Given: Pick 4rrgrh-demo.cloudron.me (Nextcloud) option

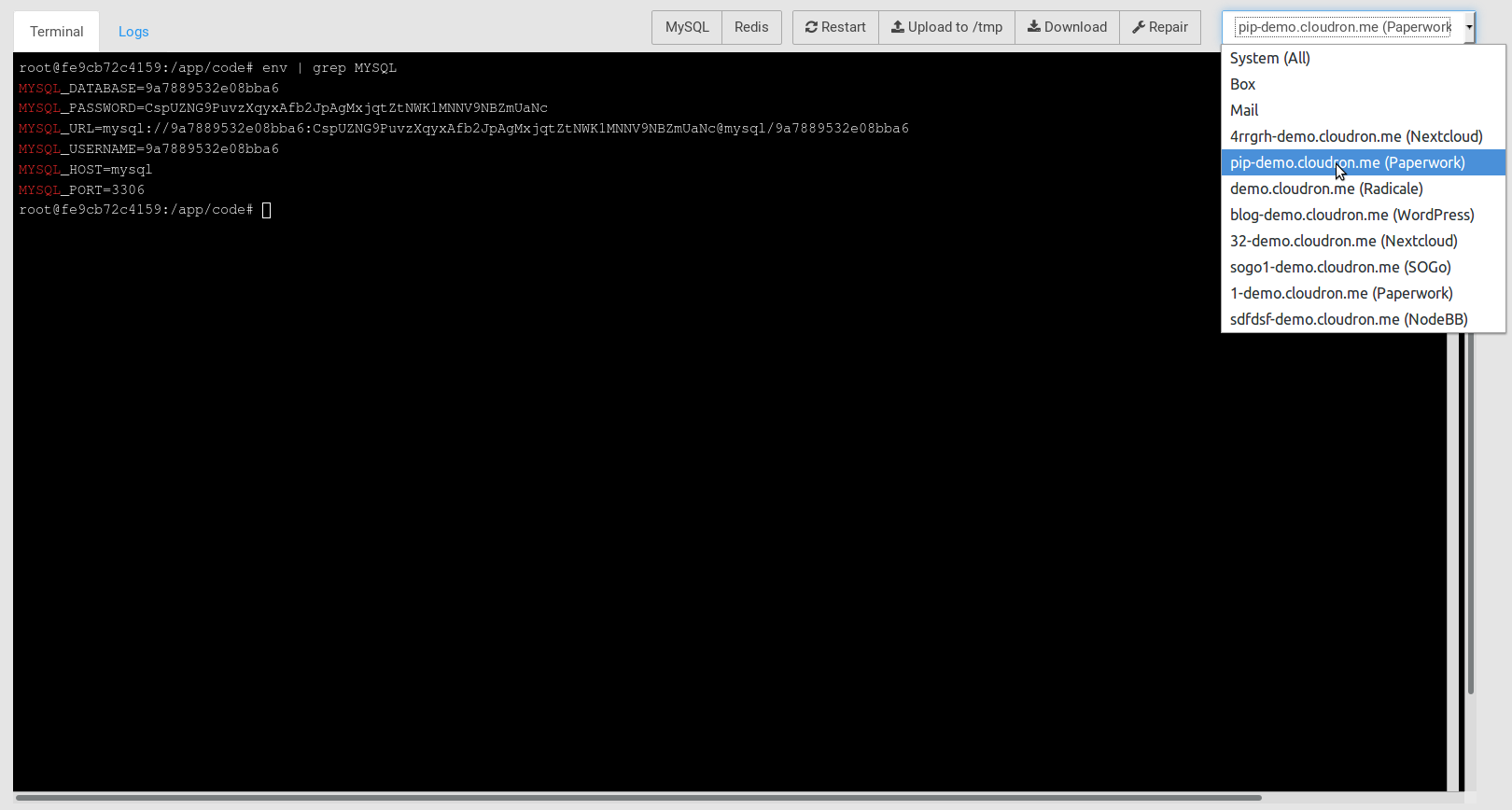Looking at the screenshot, I should [x=1355, y=136].
